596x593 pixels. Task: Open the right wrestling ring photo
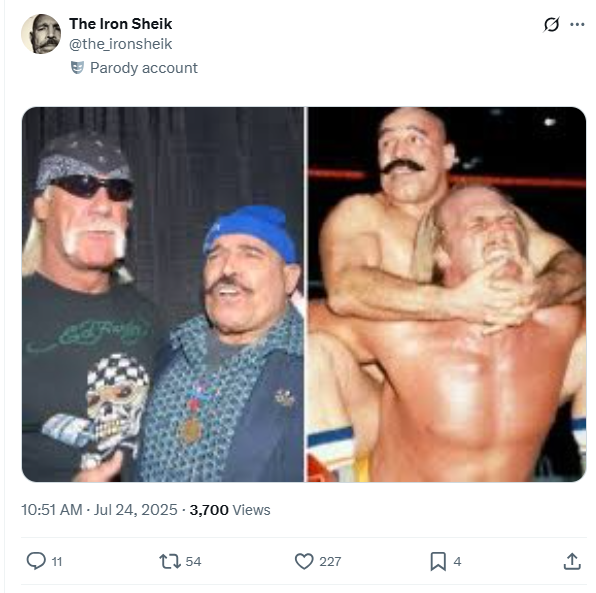tap(447, 294)
